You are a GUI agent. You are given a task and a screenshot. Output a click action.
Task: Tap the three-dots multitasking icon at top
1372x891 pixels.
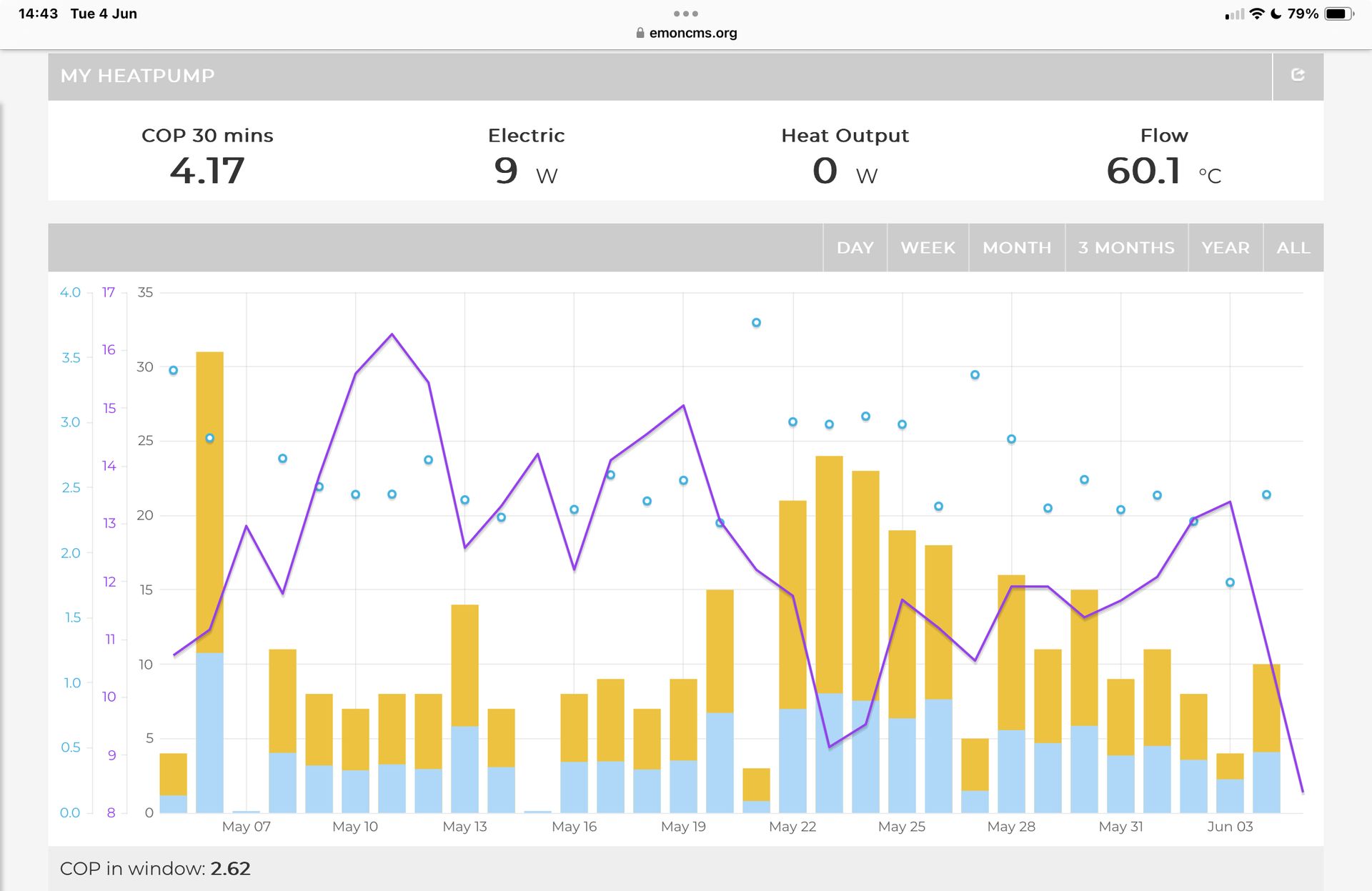[685, 14]
